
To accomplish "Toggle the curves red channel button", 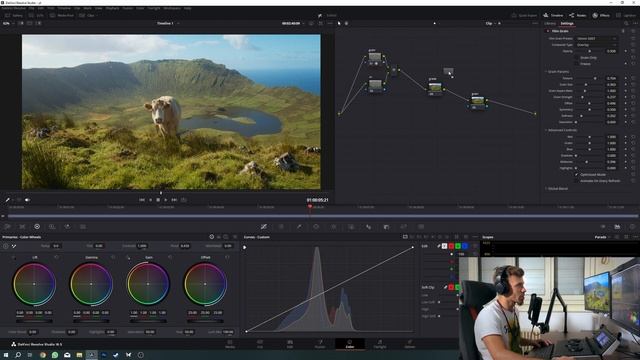I will (451, 246).
